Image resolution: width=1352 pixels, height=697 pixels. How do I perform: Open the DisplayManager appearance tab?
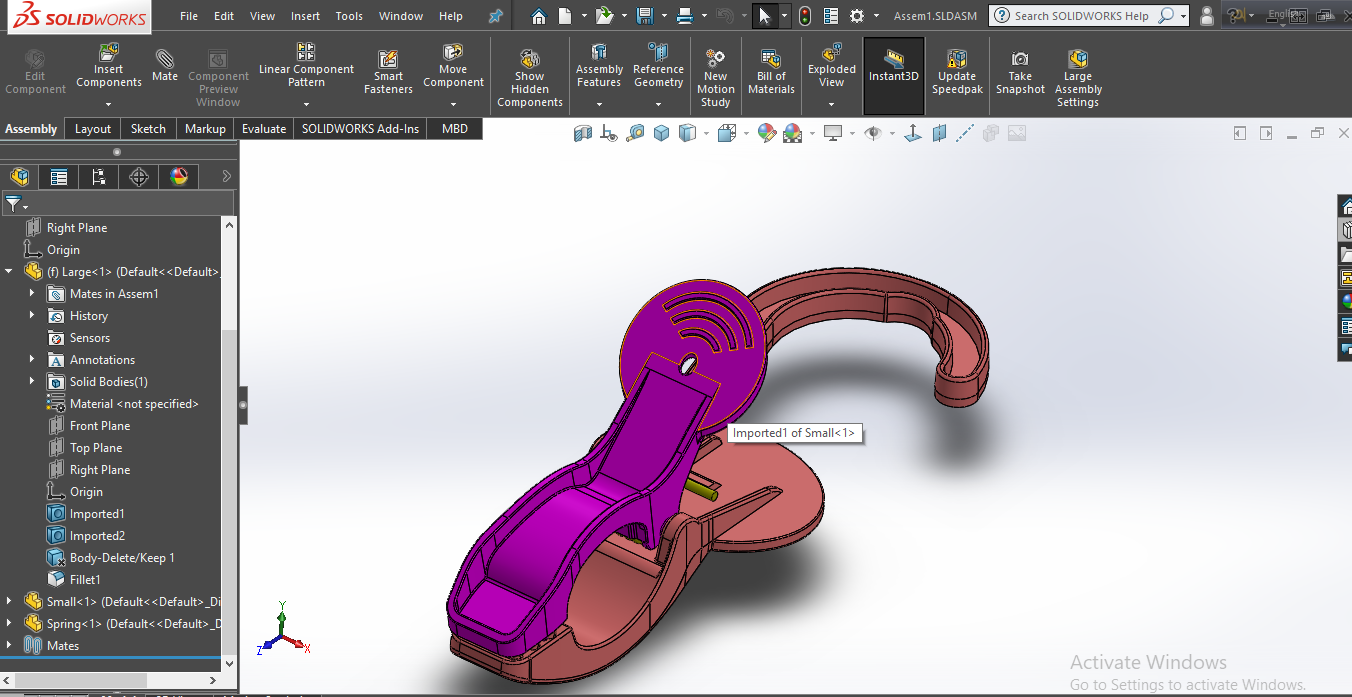(179, 177)
